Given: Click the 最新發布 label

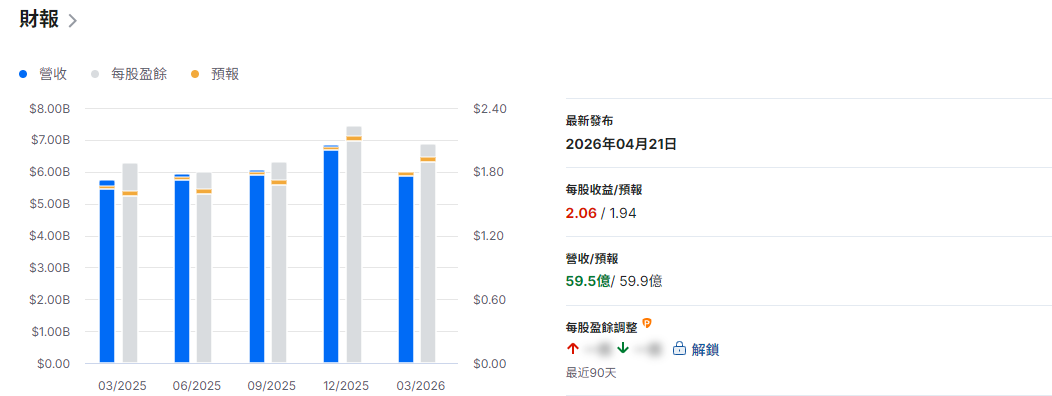Looking at the screenshot, I should pyautogui.click(x=590, y=121).
